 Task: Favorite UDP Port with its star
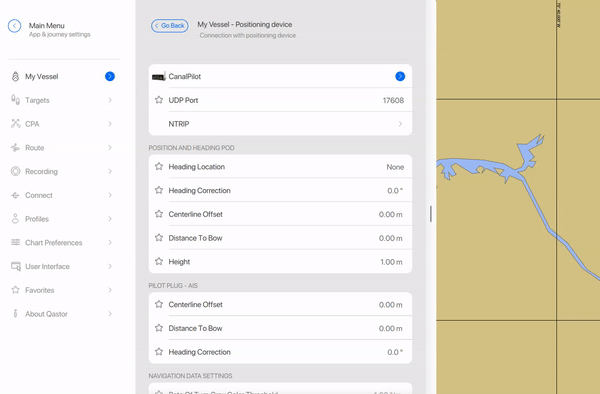(x=159, y=100)
